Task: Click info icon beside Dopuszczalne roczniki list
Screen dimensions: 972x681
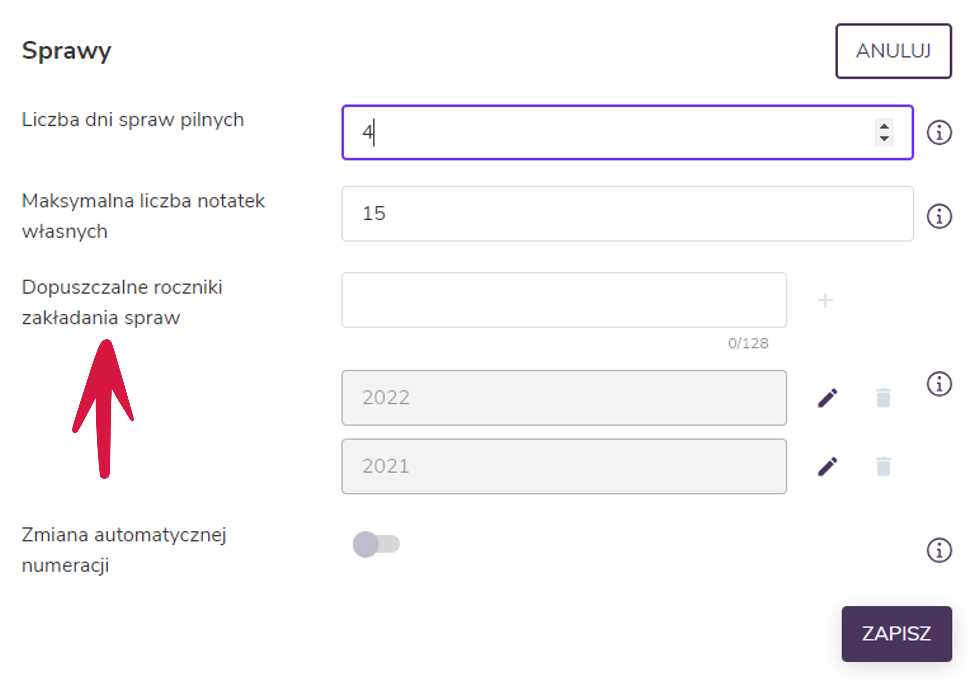Action: coord(939,384)
